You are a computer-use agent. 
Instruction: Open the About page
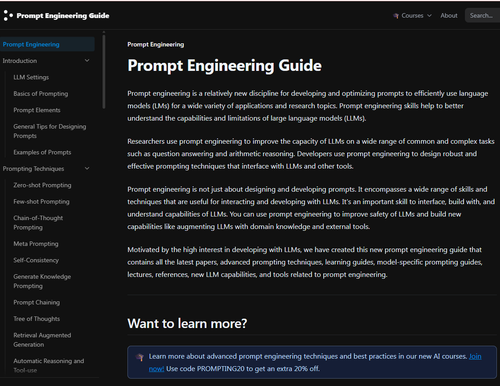click(449, 16)
